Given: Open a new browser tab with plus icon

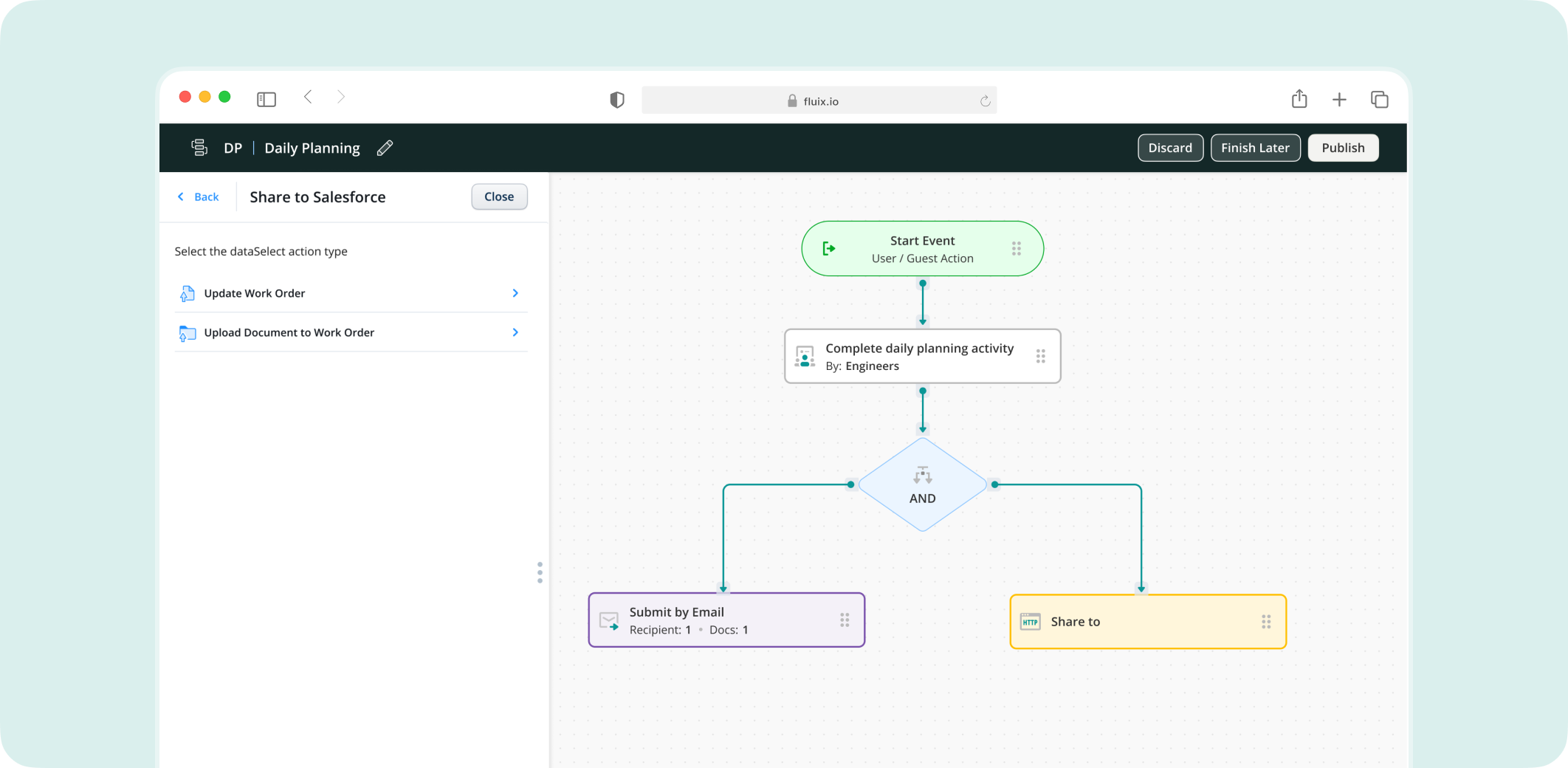Looking at the screenshot, I should point(1339,100).
